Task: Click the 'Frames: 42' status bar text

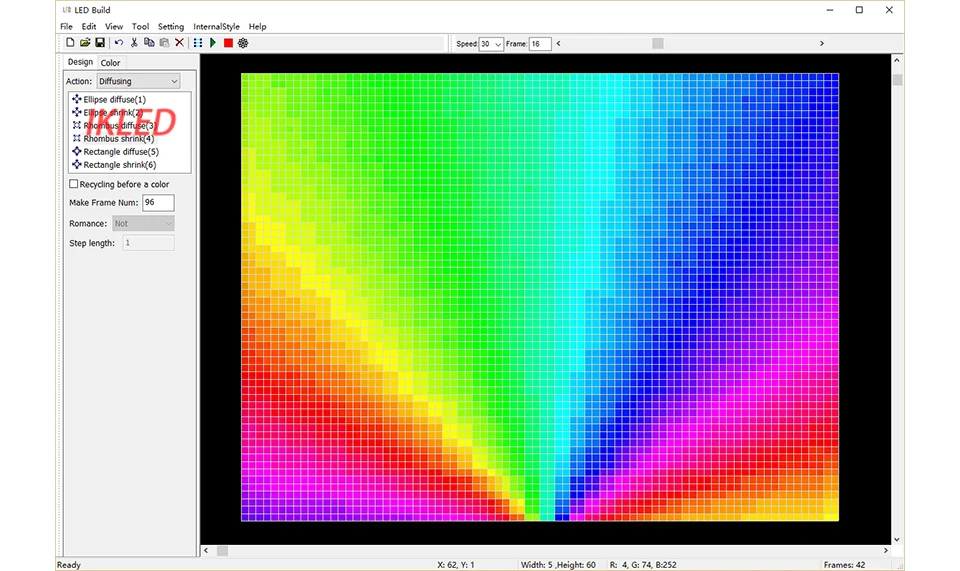Action: click(x=844, y=565)
